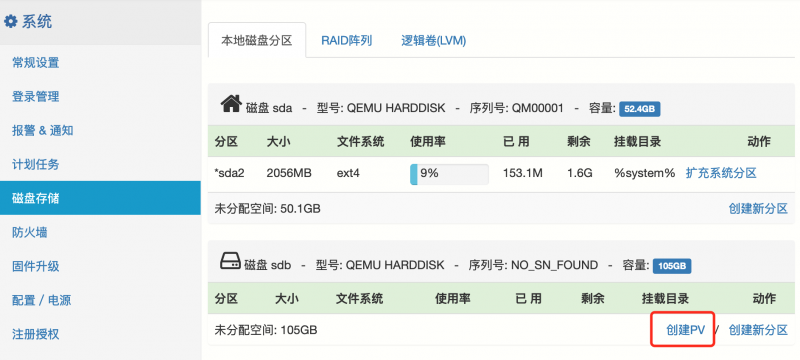Click 创建PV for disk sdb

coord(686,330)
